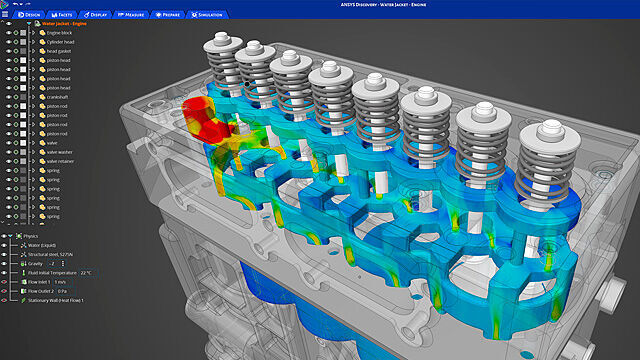The height and width of the screenshot is (360, 640).
Task: Toggle the green physics circle for Engine block
Action: (16, 33)
